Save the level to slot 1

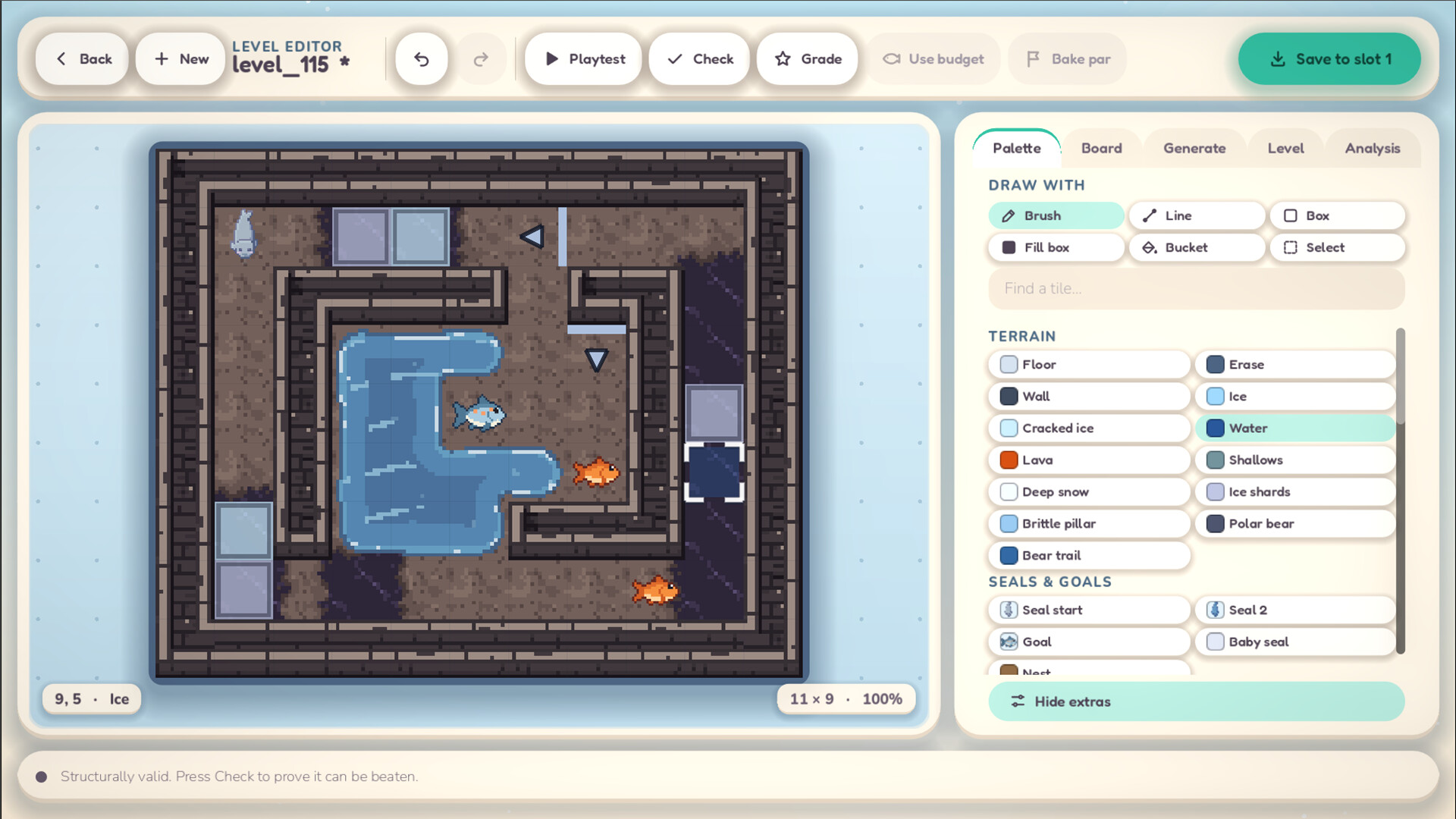1329,59
